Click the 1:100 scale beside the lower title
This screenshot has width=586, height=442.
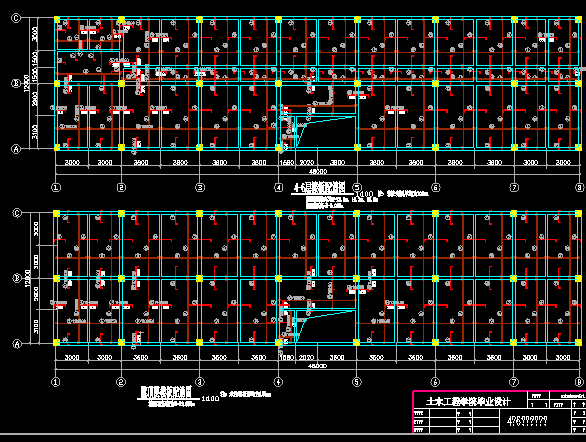[x=210, y=399]
